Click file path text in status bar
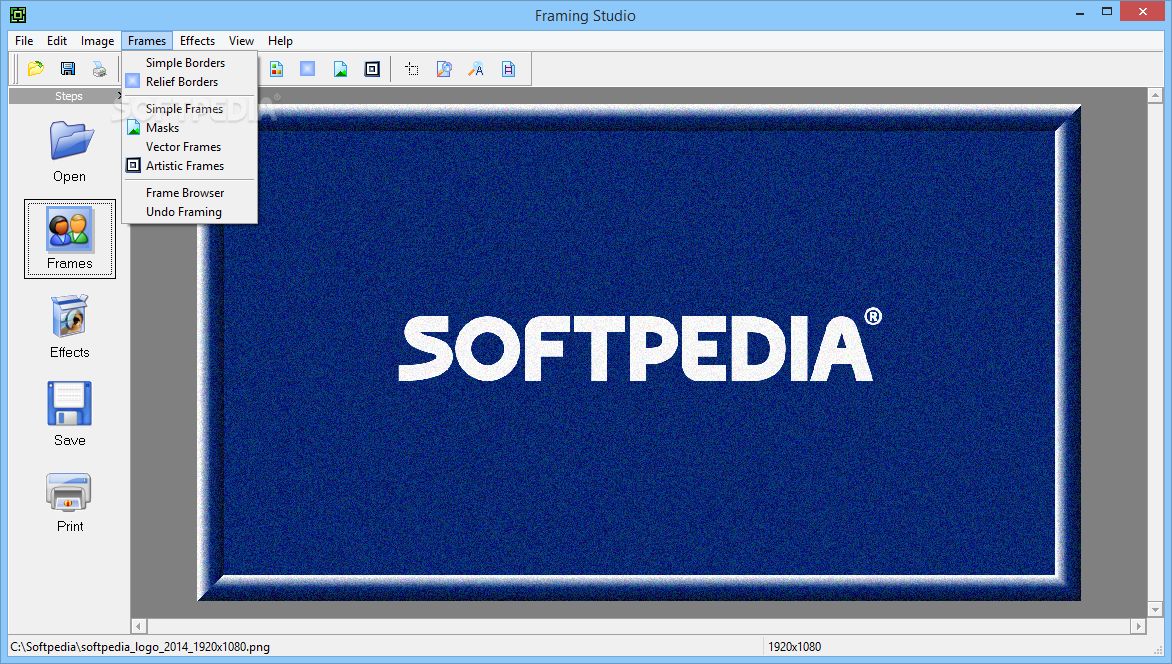The image size is (1172, 664). 140,647
